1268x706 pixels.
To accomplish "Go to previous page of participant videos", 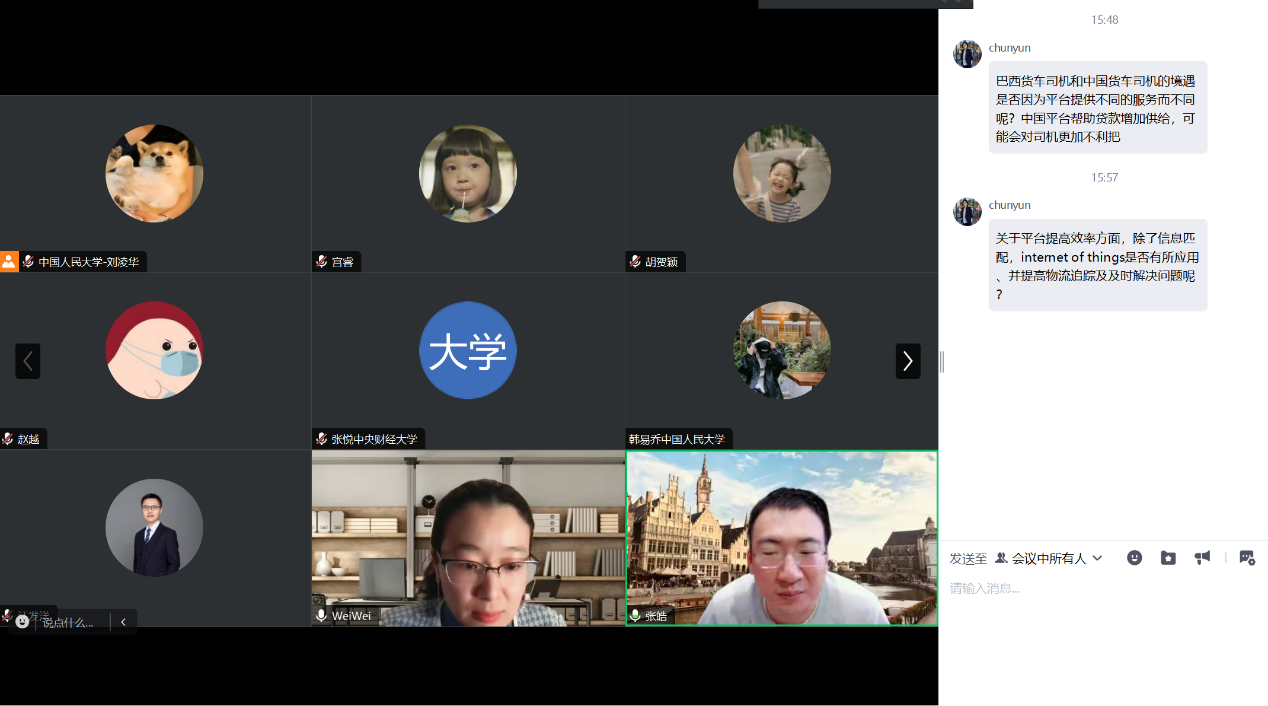I will tap(28, 361).
